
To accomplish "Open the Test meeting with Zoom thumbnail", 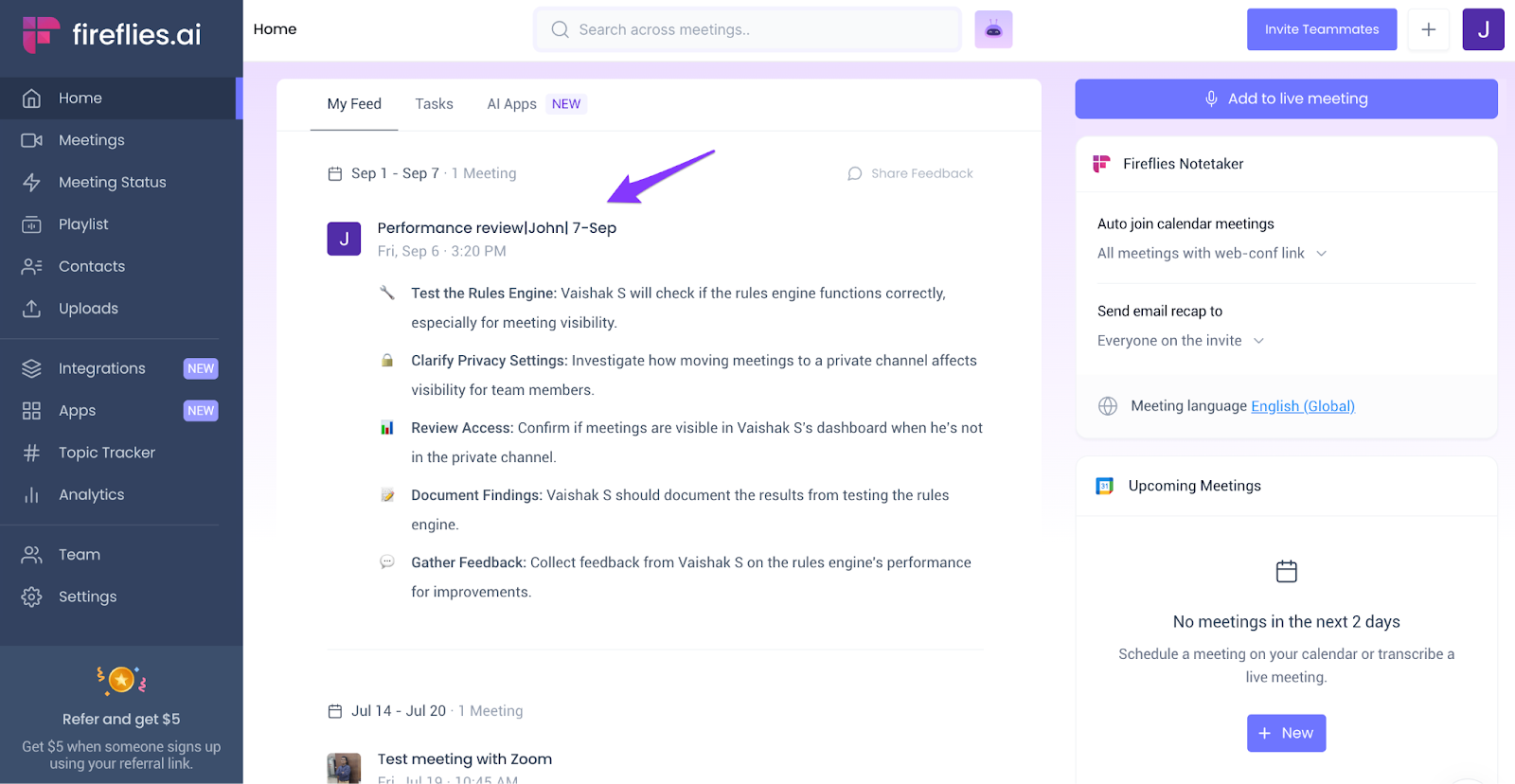I will 344,768.
